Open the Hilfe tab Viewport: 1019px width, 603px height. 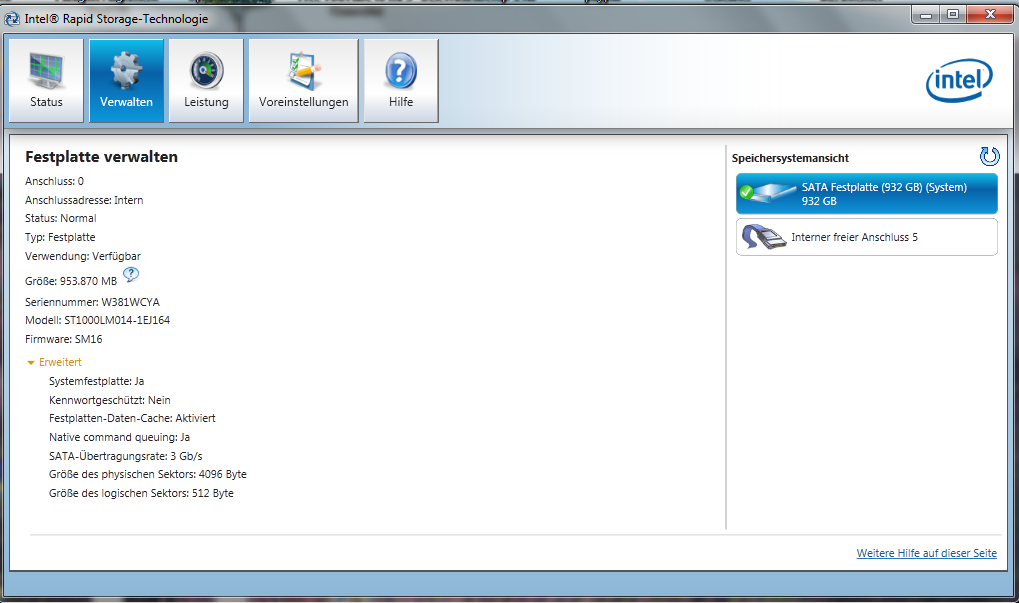pos(401,81)
